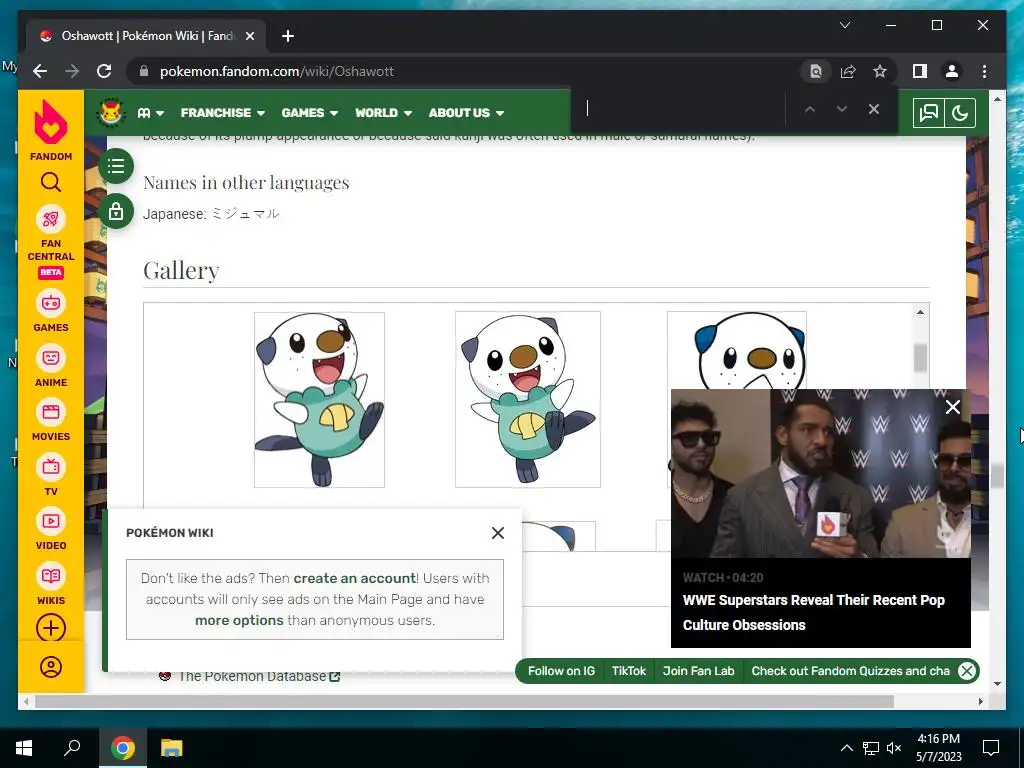This screenshot has width=1024, height=768.
Task: Click the Google Lens search icon in address bar
Action: point(816,71)
